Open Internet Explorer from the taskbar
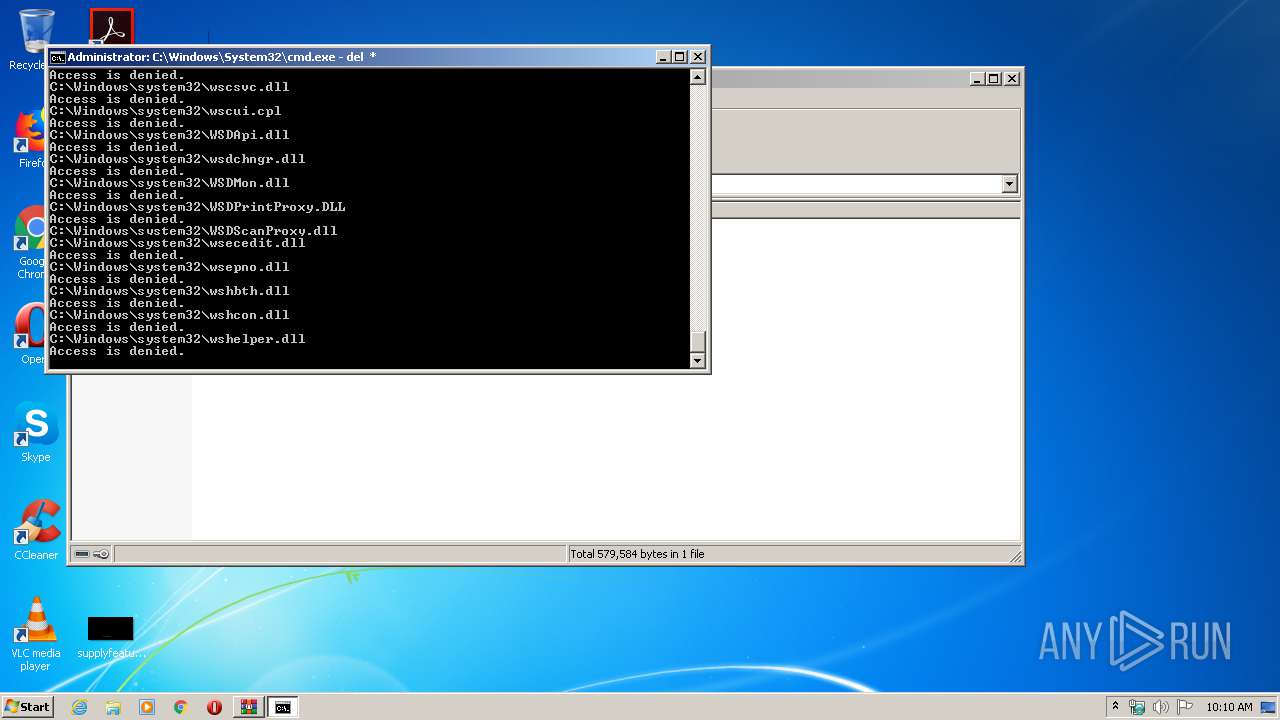This screenshot has height=720, width=1280. coord(79,707)
